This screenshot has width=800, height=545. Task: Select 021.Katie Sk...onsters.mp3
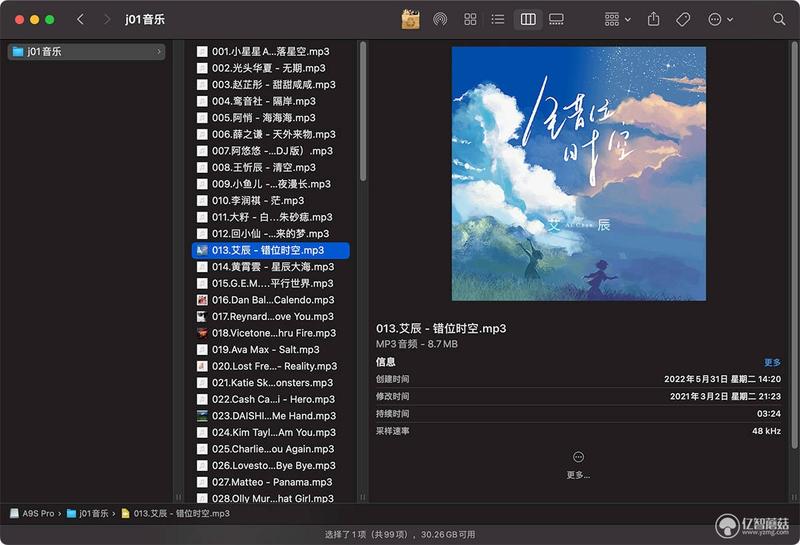[270, 383]
